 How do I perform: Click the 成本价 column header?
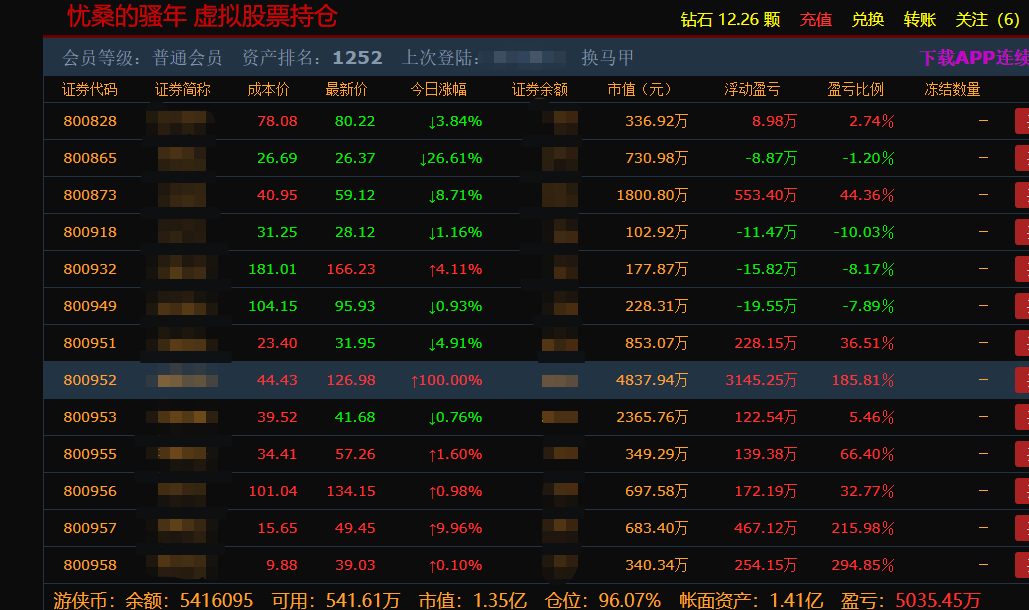click(268, 89)
